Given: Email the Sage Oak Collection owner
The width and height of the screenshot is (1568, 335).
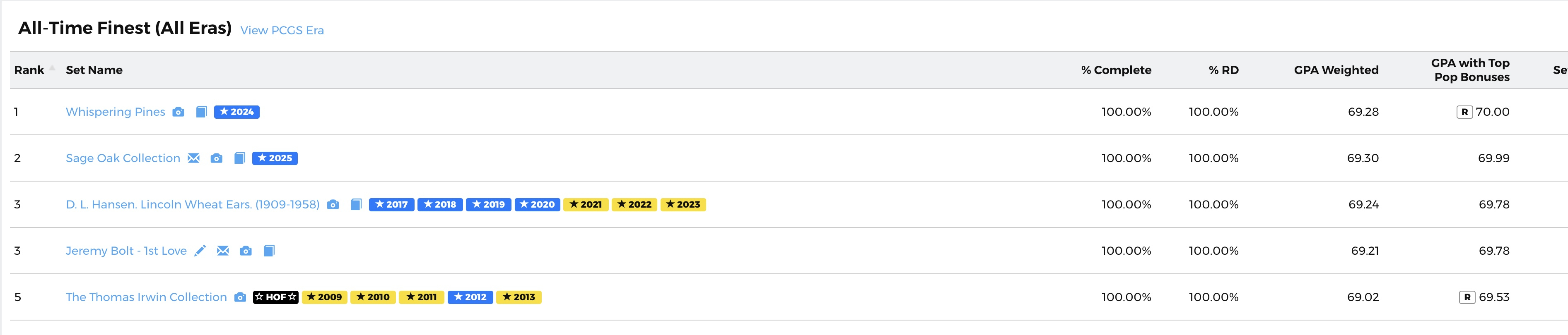Looking at the screenshot, I should point(193,158).
